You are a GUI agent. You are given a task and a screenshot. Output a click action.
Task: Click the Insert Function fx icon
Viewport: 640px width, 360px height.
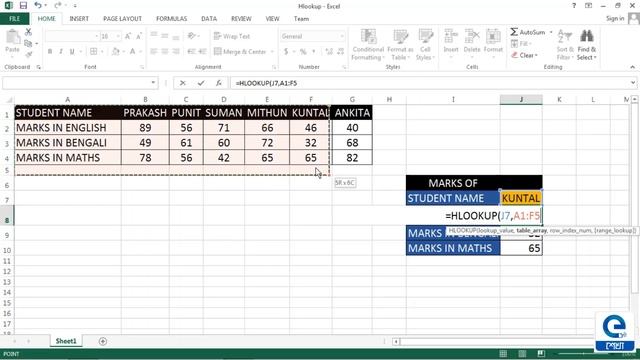[x=219, y=83]
